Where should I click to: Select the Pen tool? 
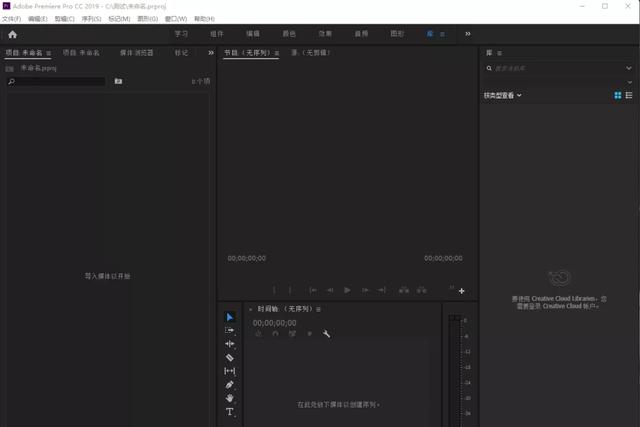pyautogui.click(x=230, y=385)
